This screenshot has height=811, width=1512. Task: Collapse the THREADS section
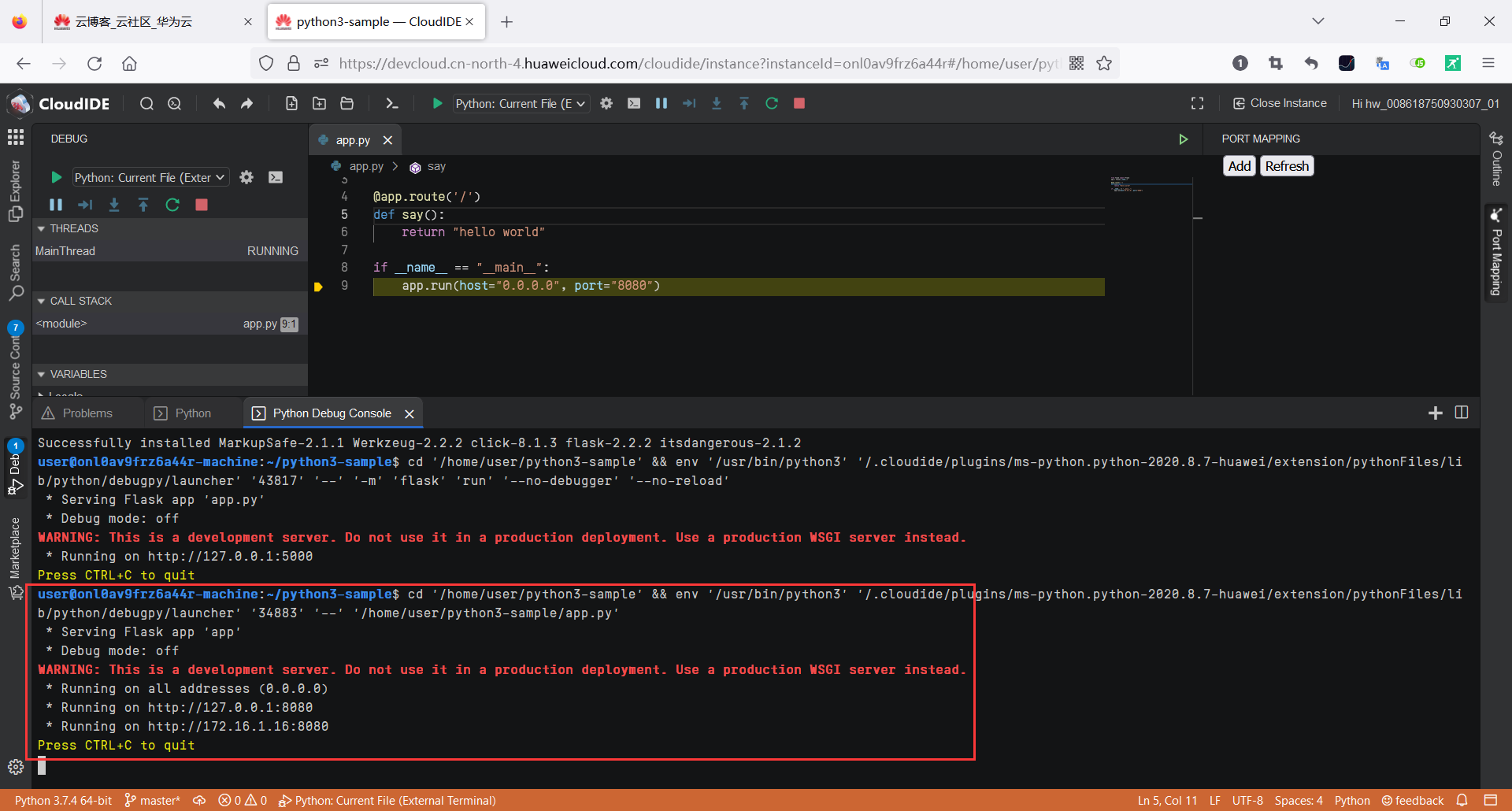[169, 228]
